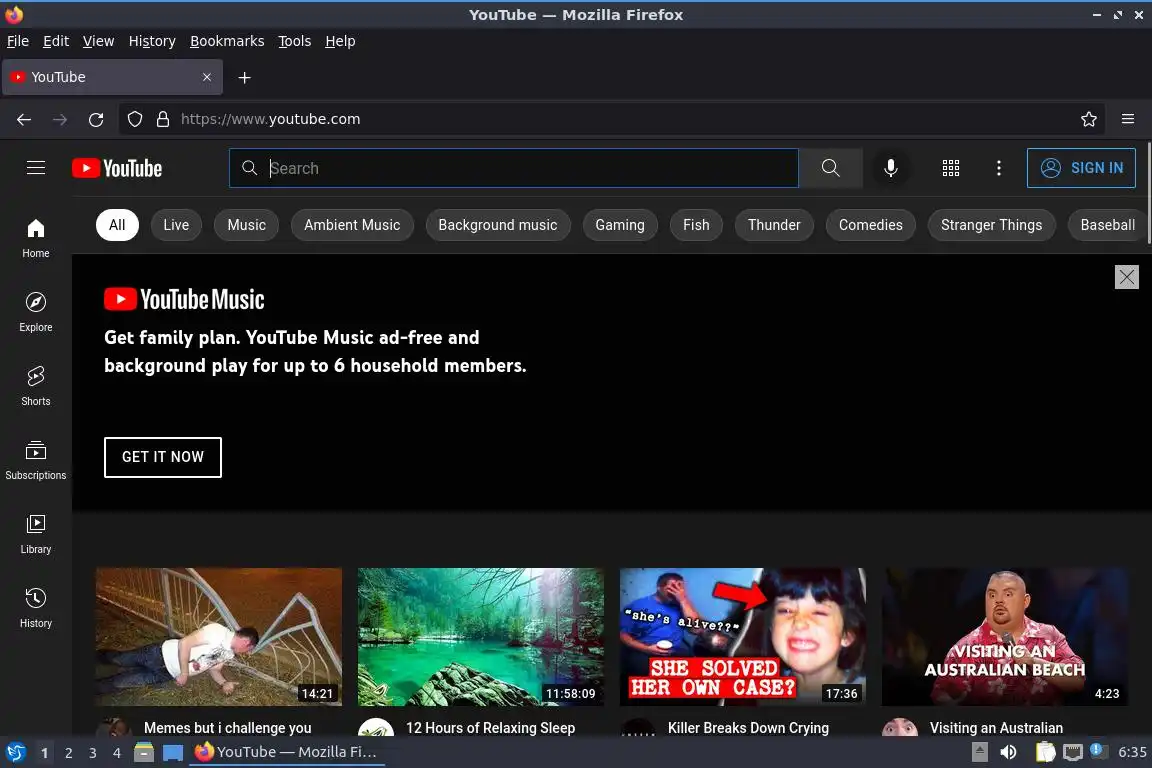Open the memes video thumbnail 14:21
The image size is (1152, 768).
click(218, 636)
